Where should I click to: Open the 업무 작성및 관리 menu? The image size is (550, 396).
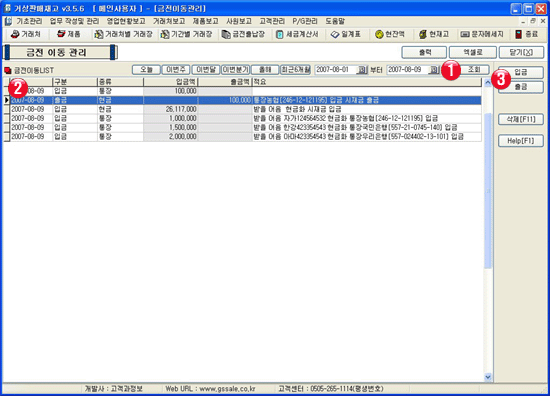(x=74, y=21)
